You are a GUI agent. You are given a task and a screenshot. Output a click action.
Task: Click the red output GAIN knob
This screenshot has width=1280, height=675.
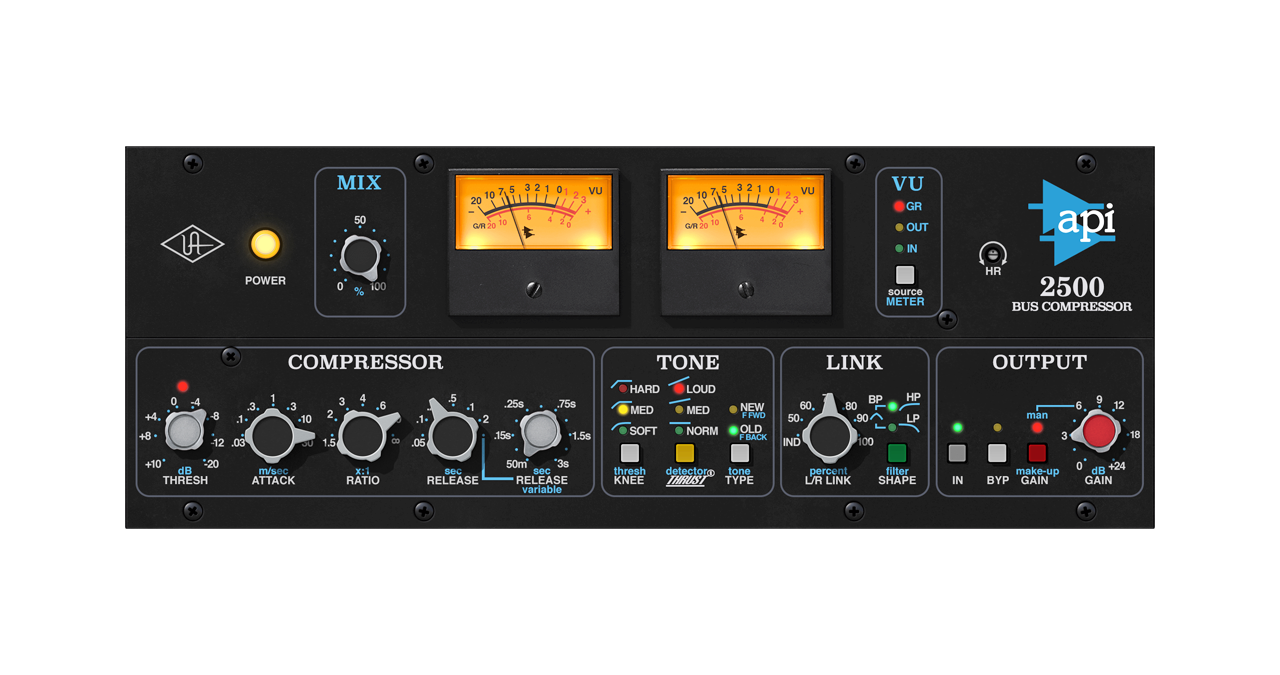click(x=1098, y=432)
